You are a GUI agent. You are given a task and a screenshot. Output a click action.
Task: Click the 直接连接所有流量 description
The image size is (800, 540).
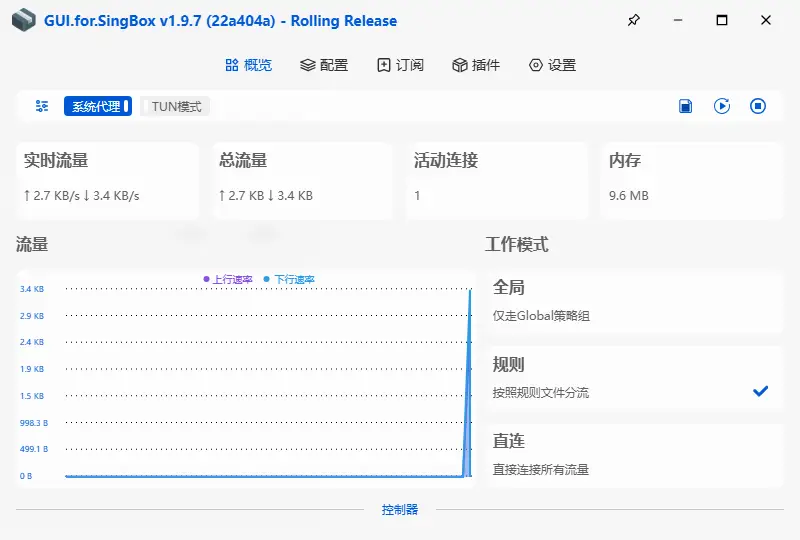(541, 470)
